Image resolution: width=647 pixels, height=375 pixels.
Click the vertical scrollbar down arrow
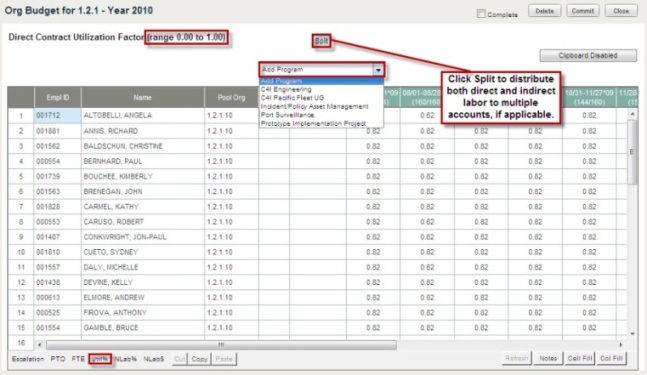coord(632,334)
